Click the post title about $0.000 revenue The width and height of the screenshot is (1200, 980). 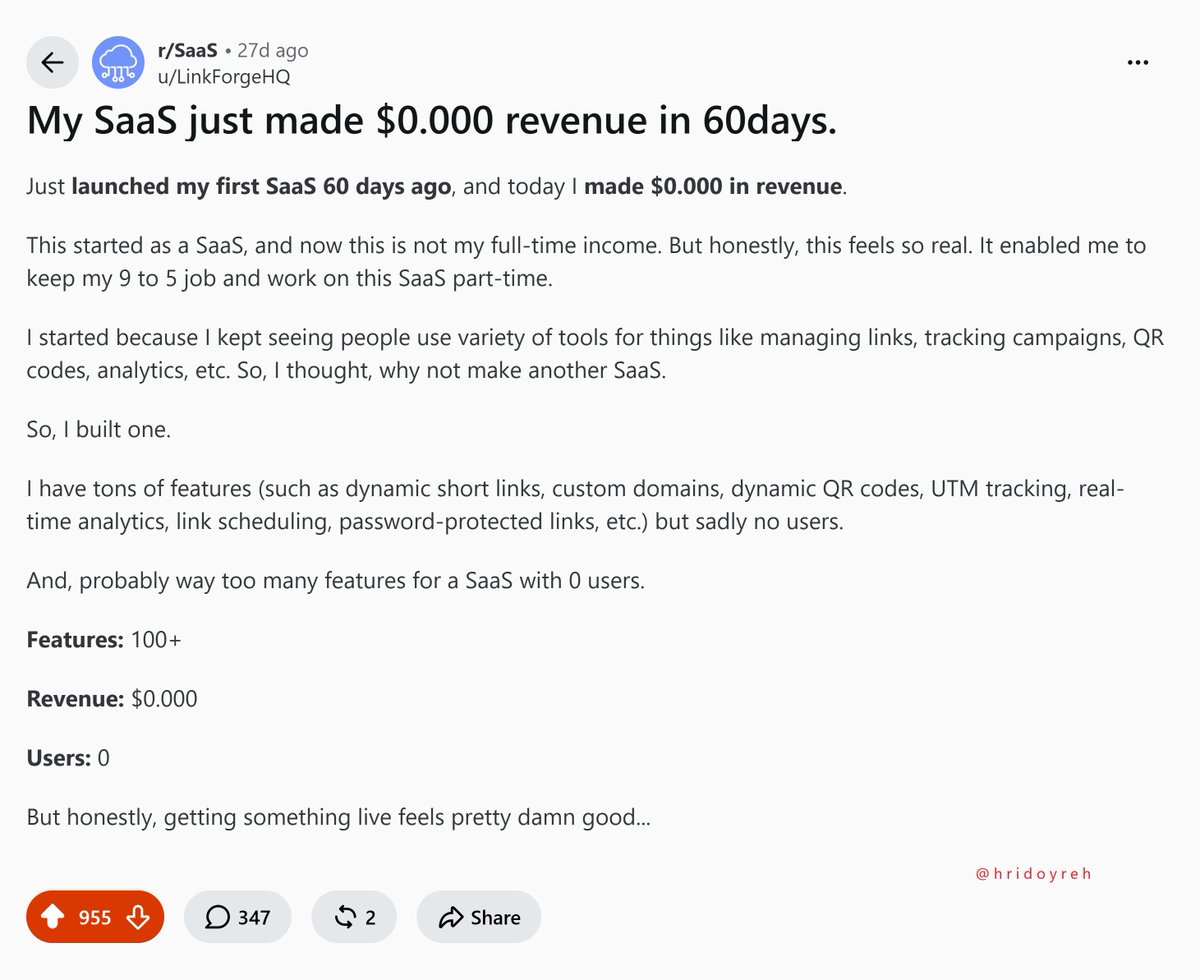pos(432,123)
